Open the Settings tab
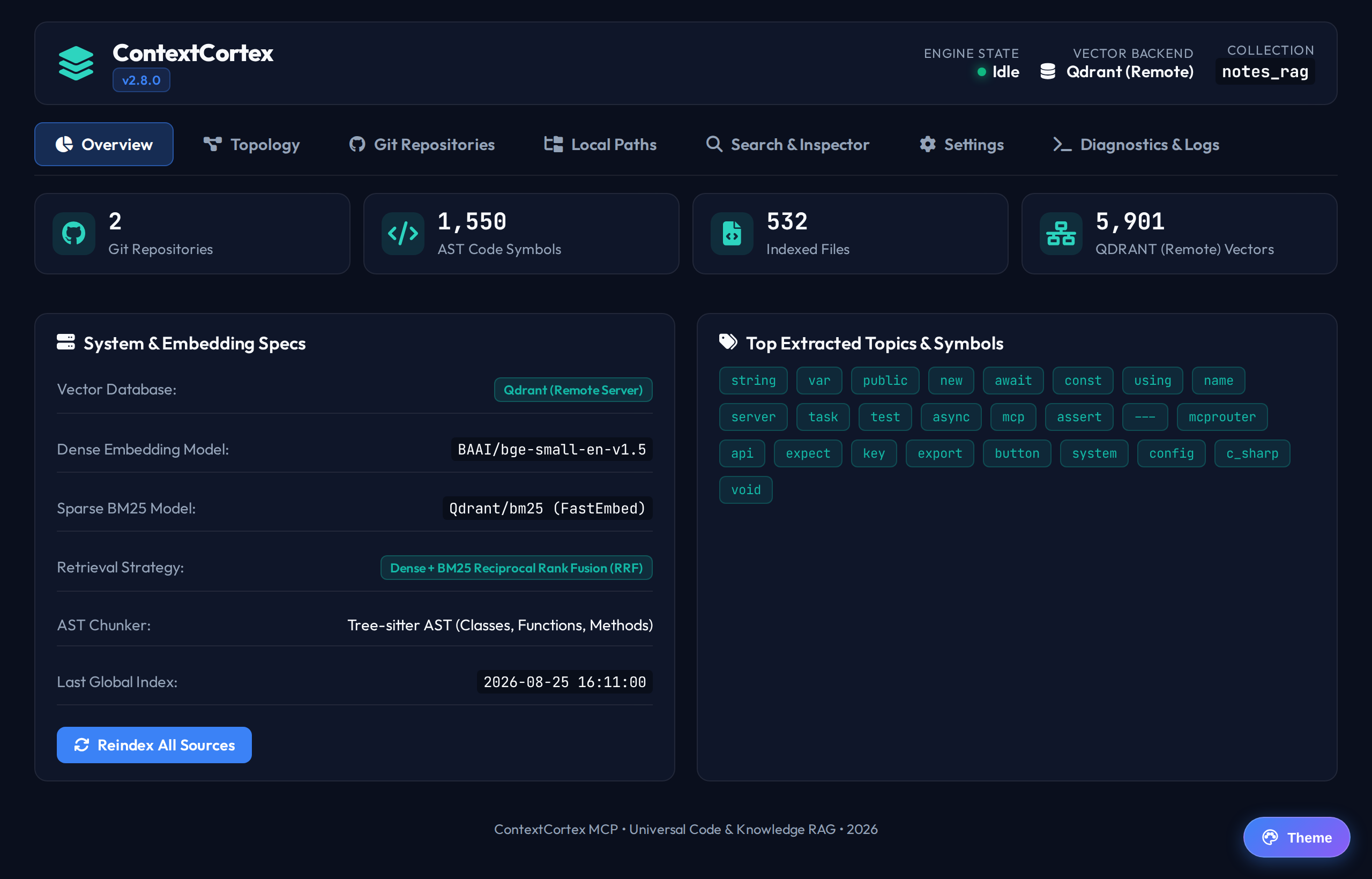 click(961, 144)
